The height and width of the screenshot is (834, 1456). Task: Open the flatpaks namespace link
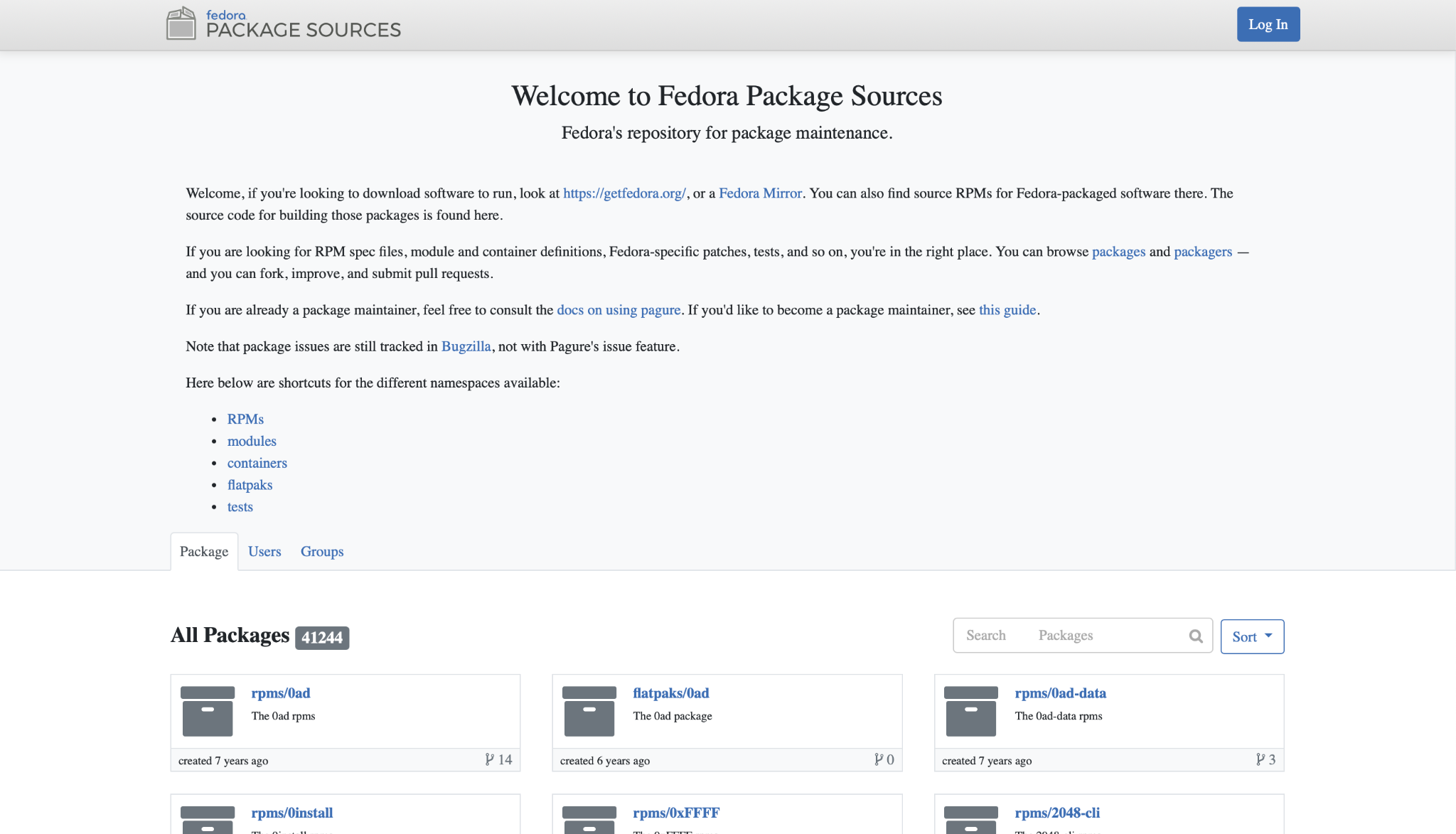(250, 485)
